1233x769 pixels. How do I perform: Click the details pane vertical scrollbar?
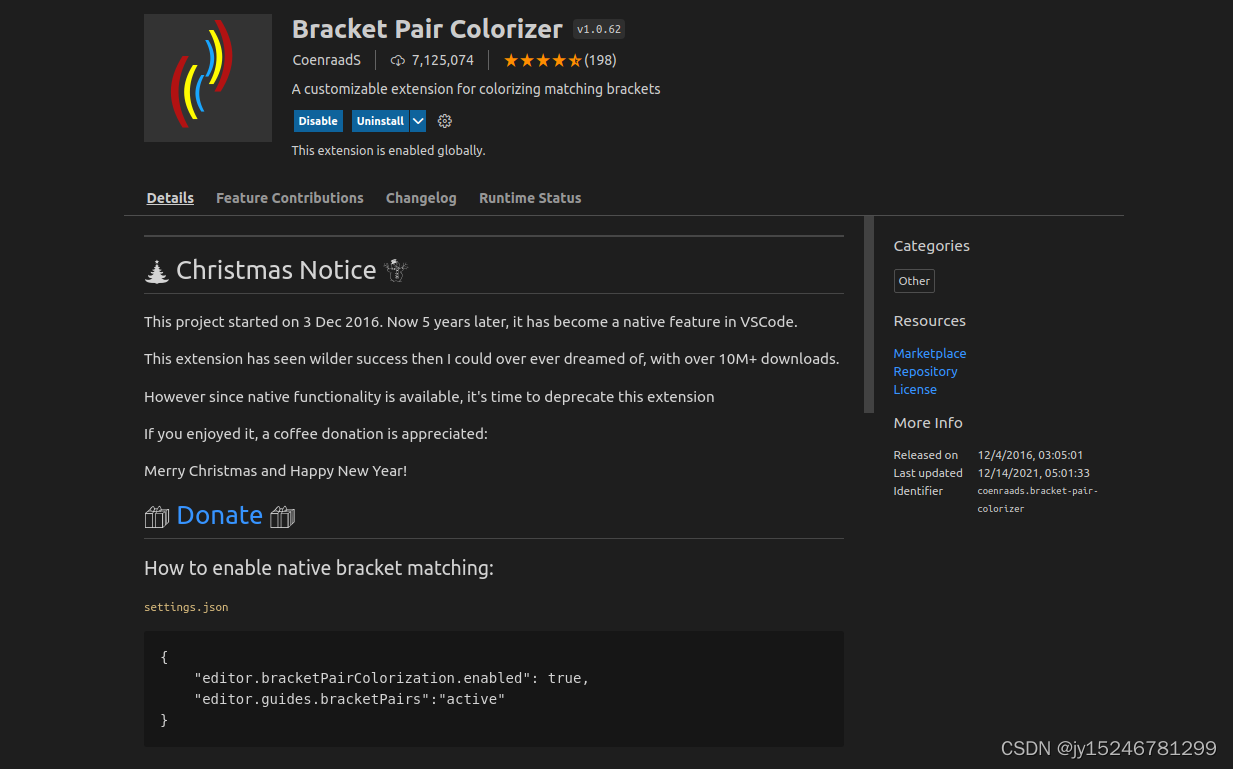click(869, 314)
